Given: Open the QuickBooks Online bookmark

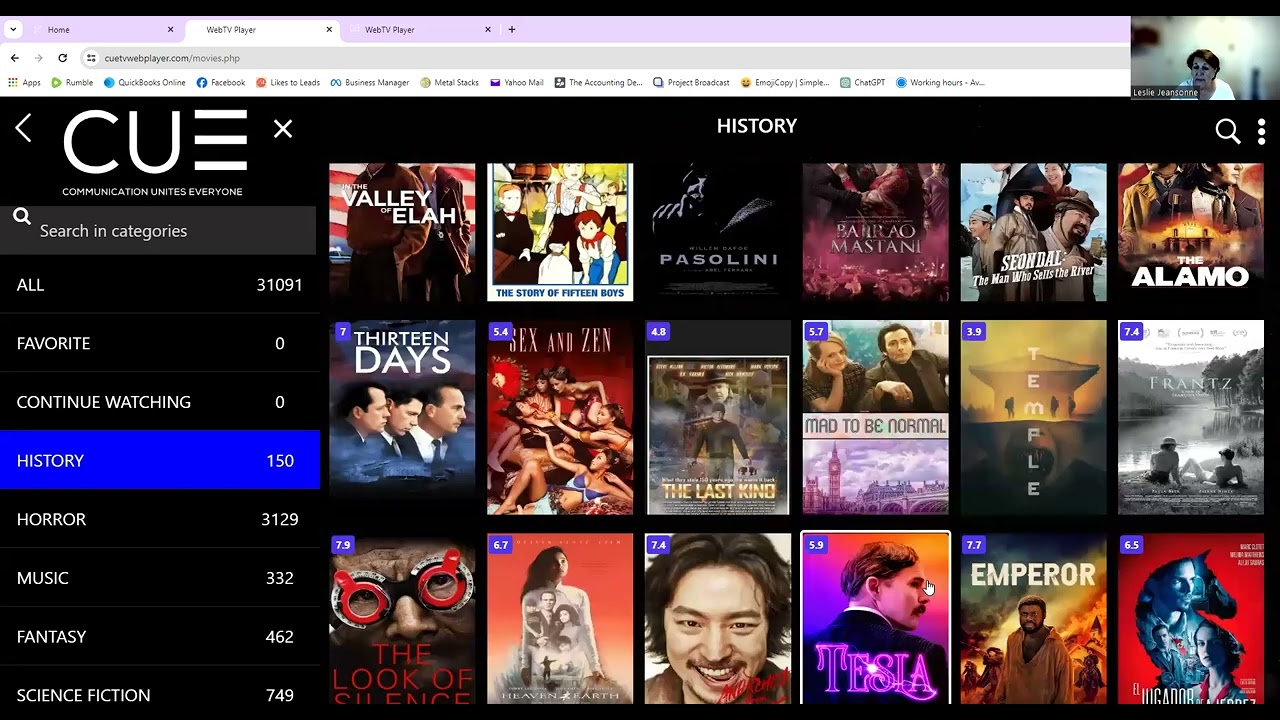Looking at the screenshot, I should point(145,82).
